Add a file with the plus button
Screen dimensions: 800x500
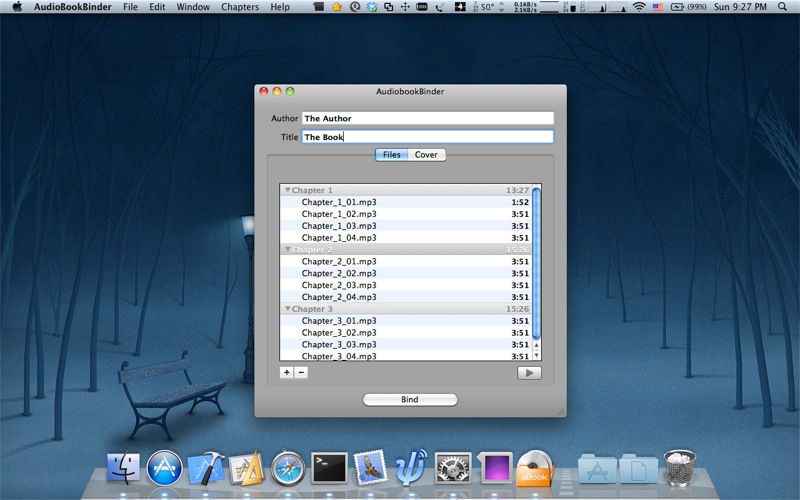287,372
